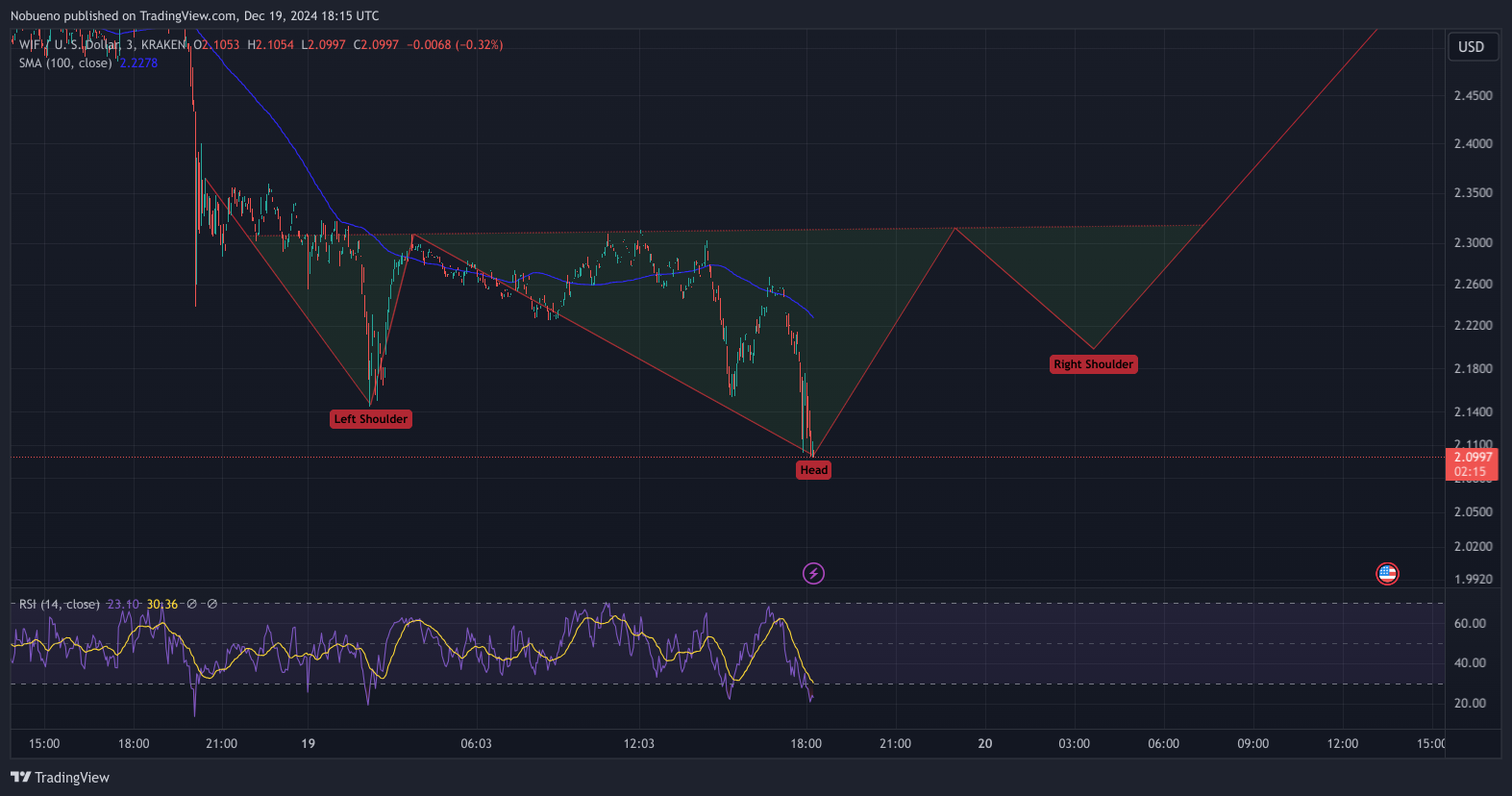Click the 18:00 label right of 12:03
Viewport: 1512px width, 796px height.
[x=806, y=743]
